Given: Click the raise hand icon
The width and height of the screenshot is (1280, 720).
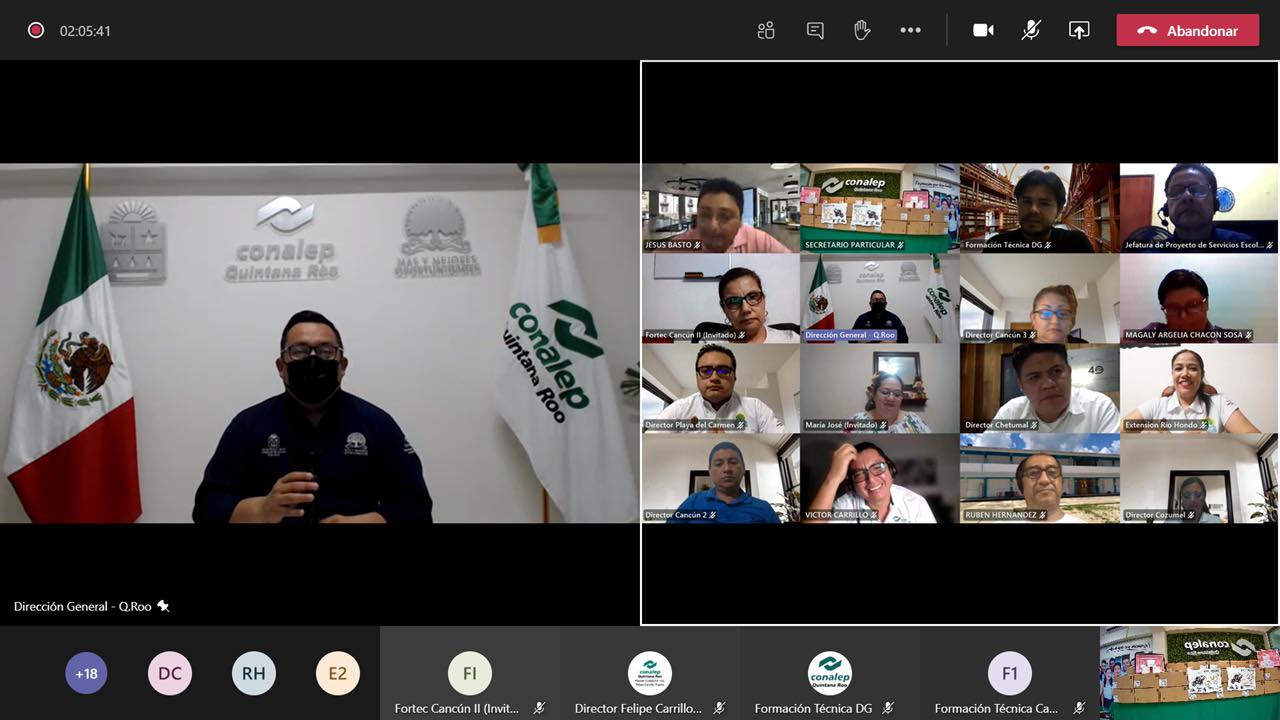Looking at the screenshot, I should click(x=862, y=30).
